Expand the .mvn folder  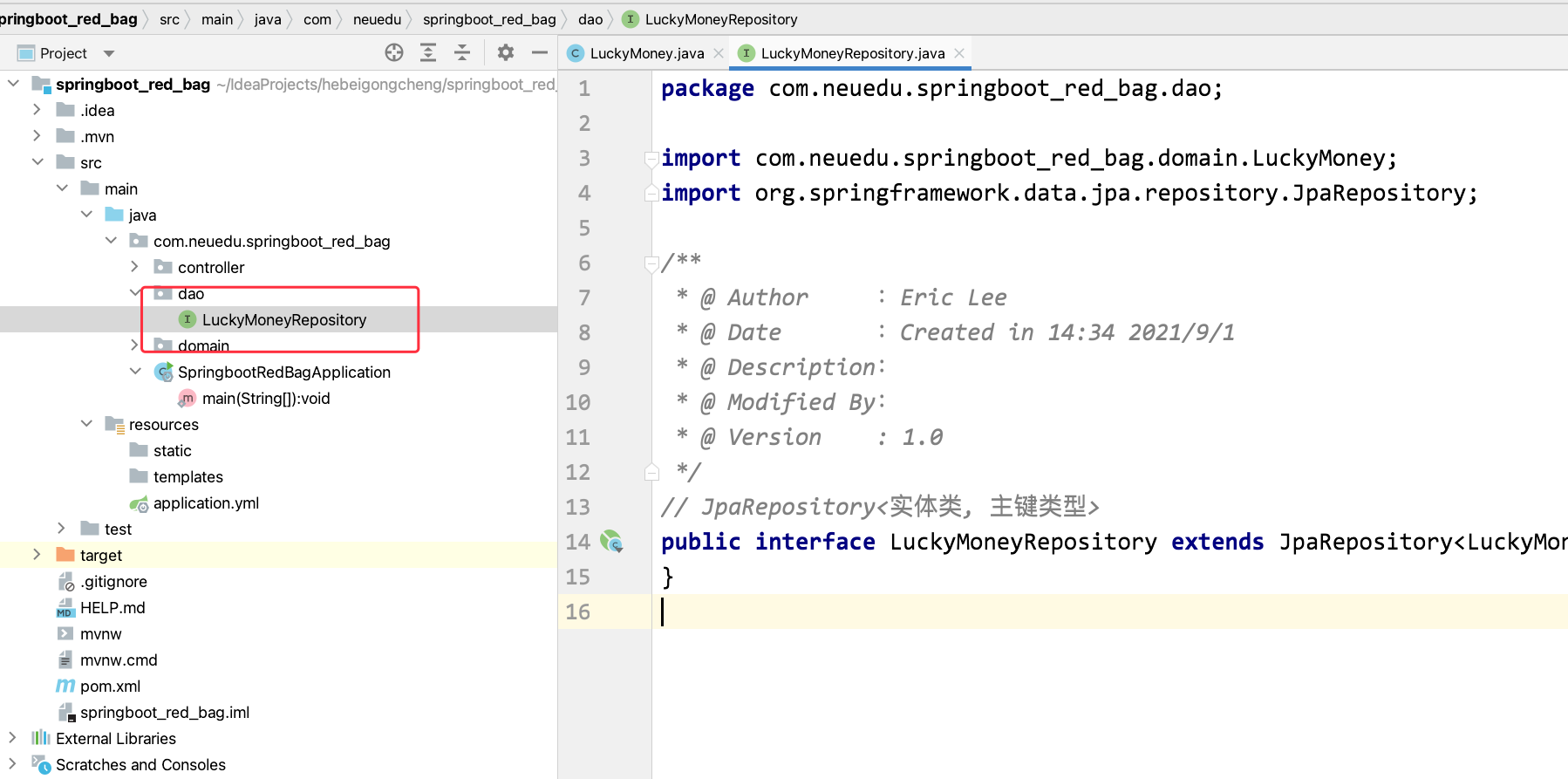37,136
